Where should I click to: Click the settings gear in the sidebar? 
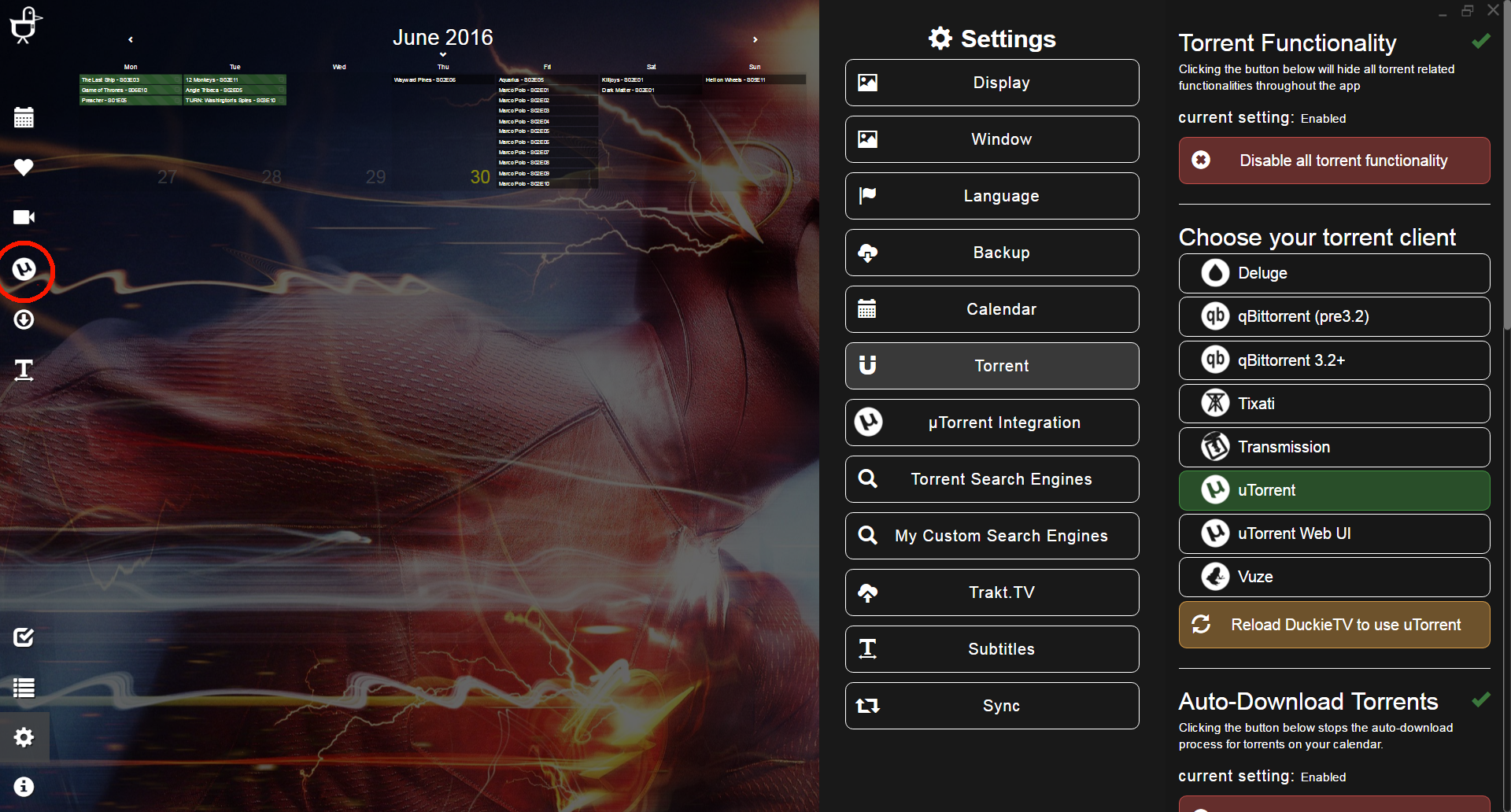24,737
